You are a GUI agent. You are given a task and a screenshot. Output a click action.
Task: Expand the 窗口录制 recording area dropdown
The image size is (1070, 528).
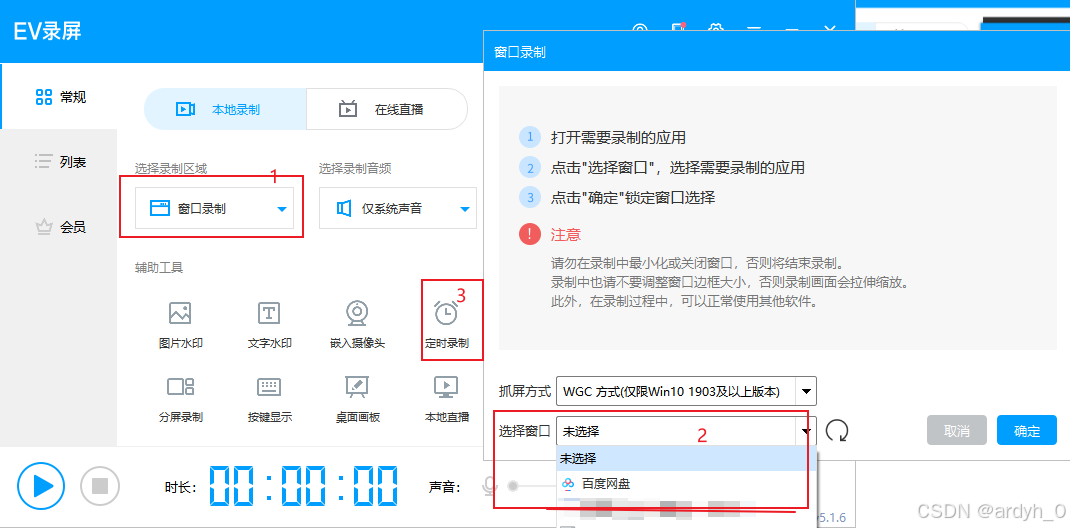(x=214, y=209)
